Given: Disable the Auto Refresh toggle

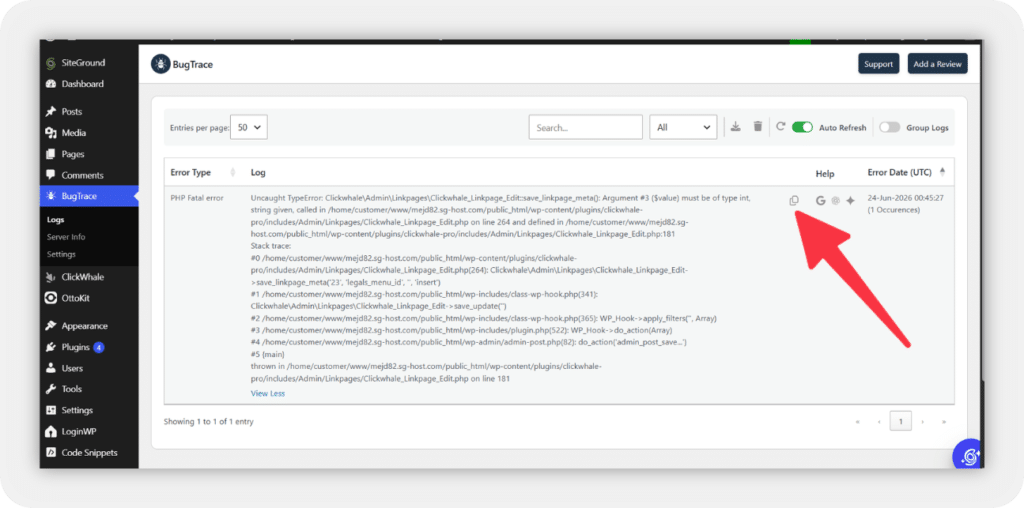Looking at the screenshot, I should (802, 127).
